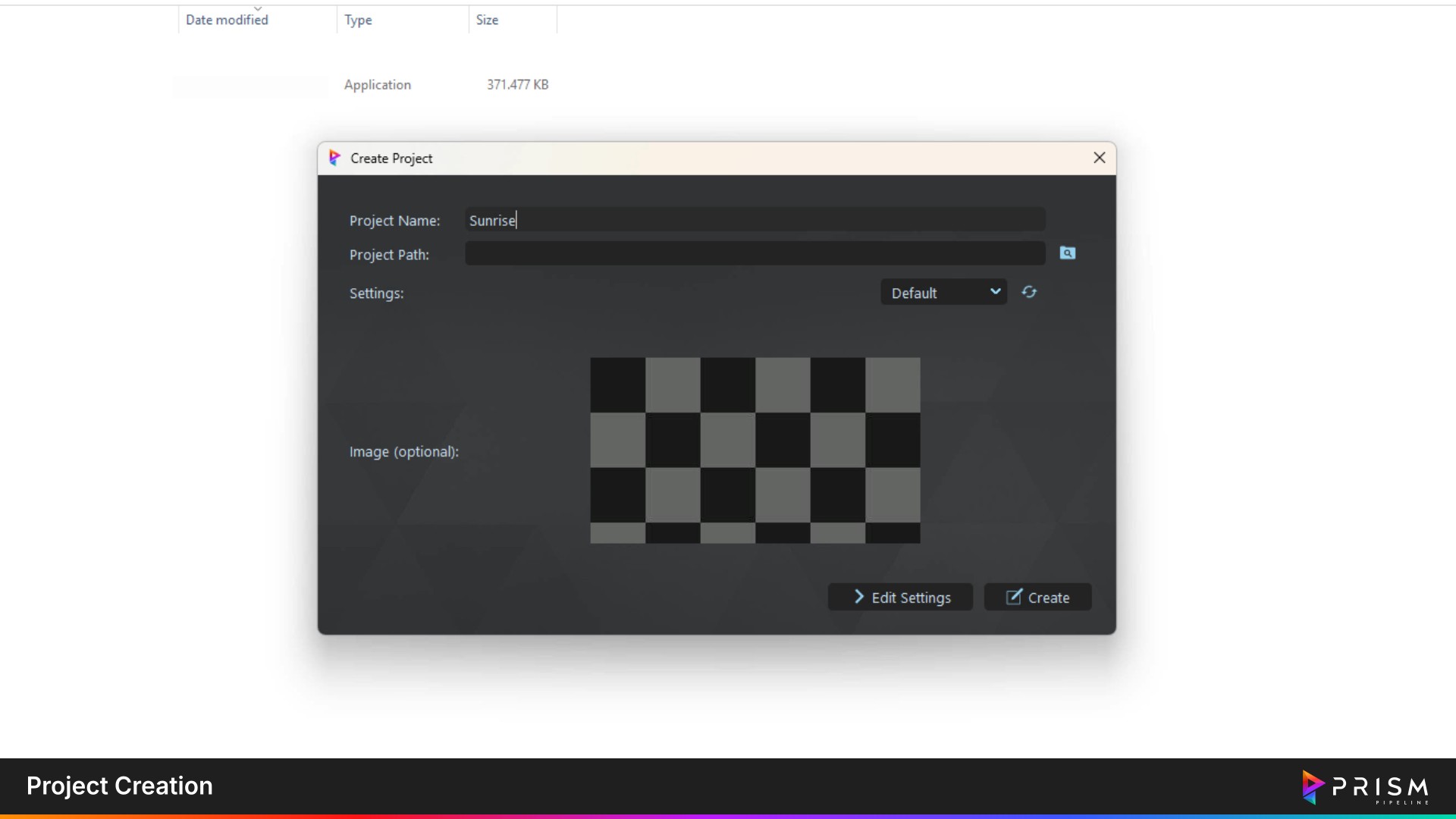This screenshot has height=819, width=1456.
Task: Open the Default settings dropdown
Action: click(933, 293)
